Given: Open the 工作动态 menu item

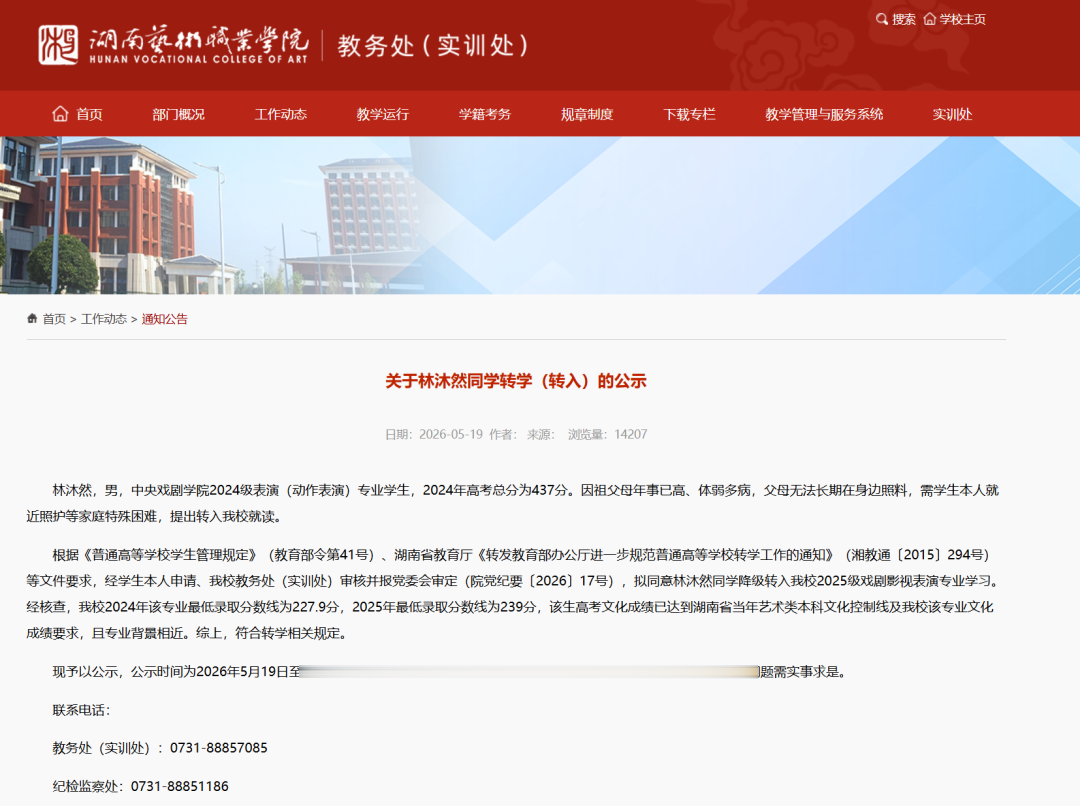Looking at the screenshot, I should point(280,114).
